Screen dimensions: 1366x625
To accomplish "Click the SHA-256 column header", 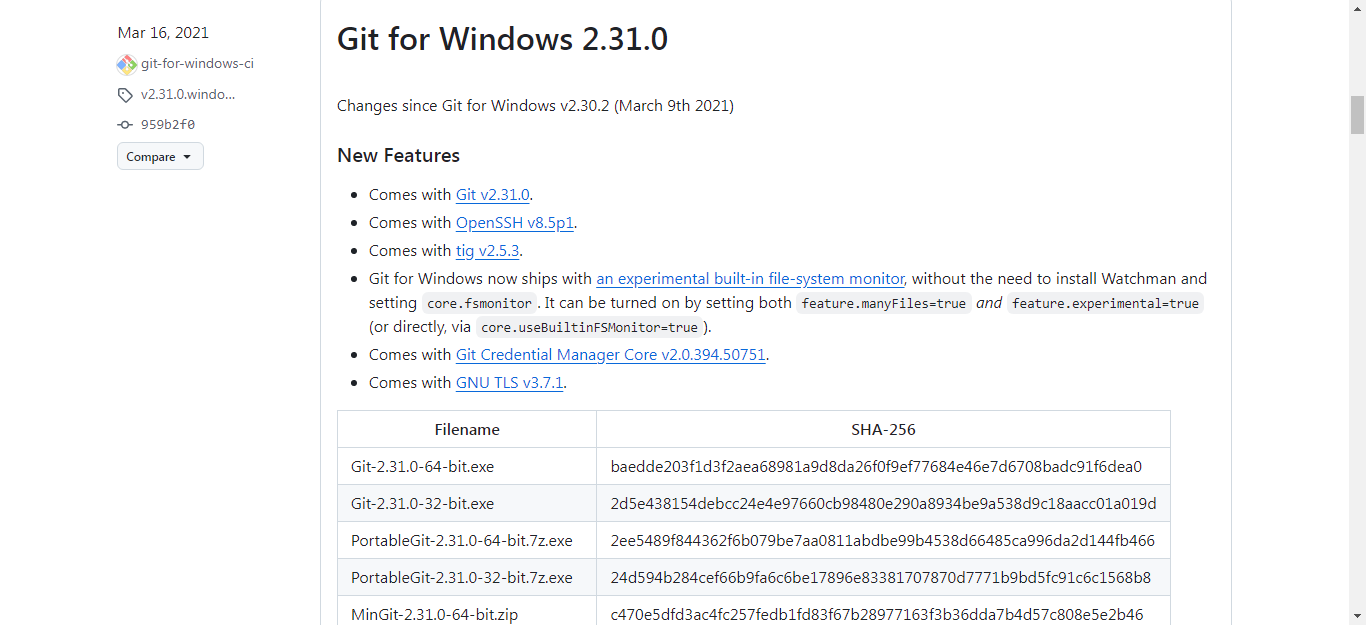I will coord(883,429).
